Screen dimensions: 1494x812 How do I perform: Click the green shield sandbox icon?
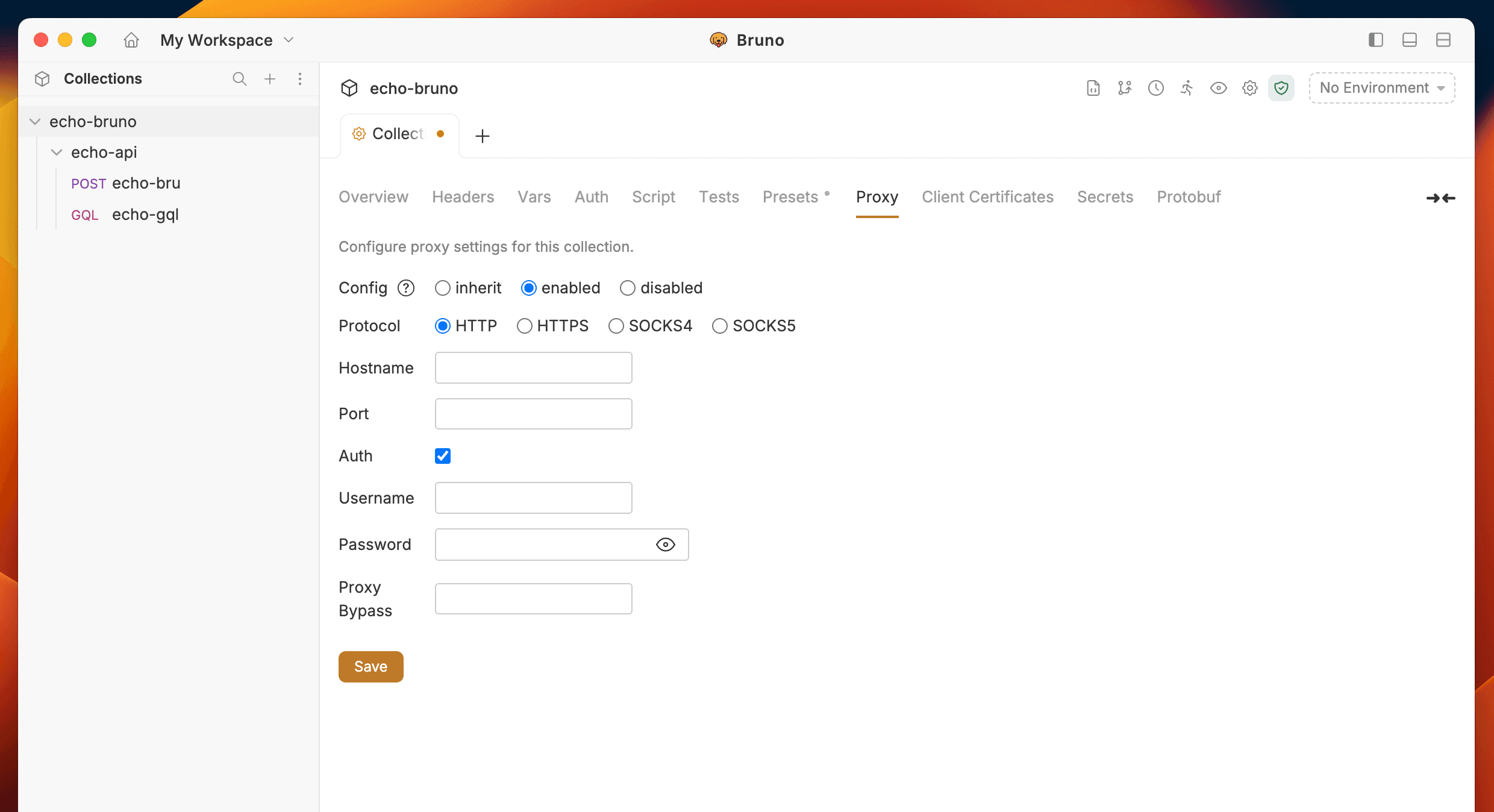[1281, 88]
